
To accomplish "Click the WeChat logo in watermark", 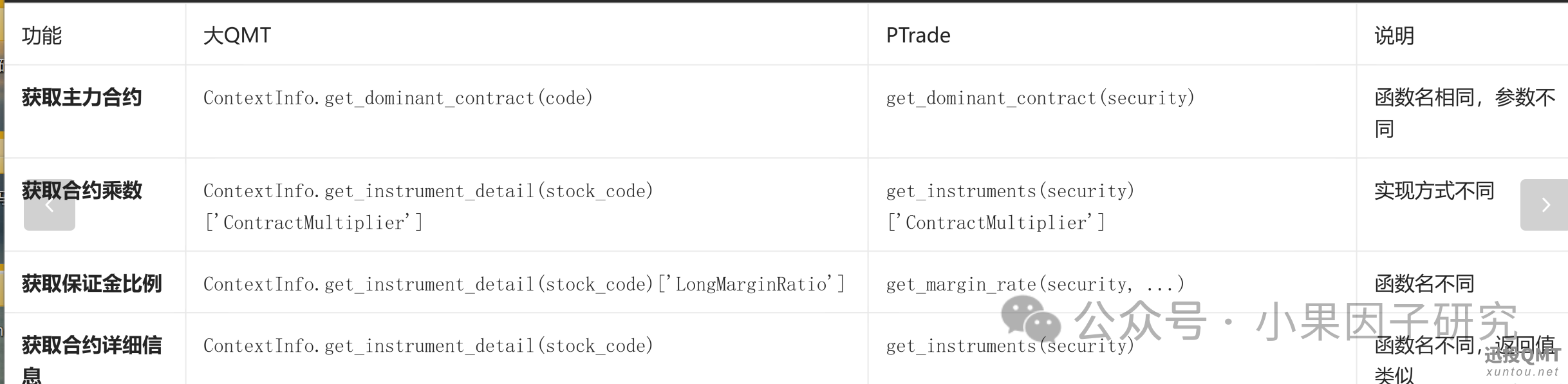I will click(x=1031, y=319).
